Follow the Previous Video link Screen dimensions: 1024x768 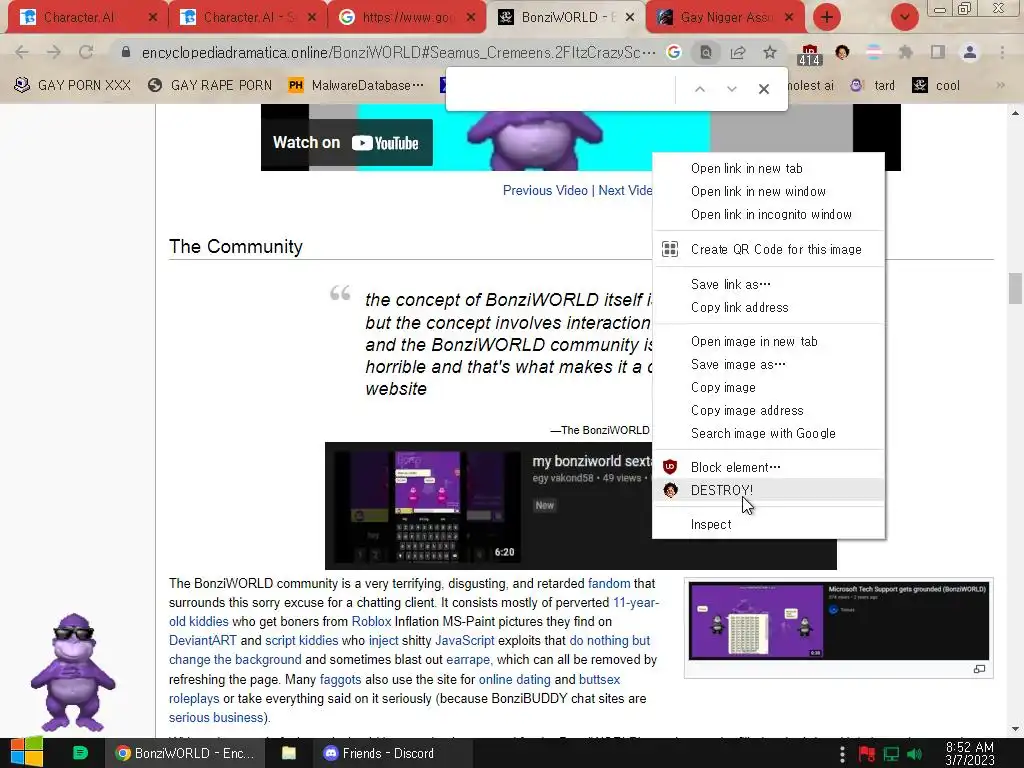[x=545, y=190]
